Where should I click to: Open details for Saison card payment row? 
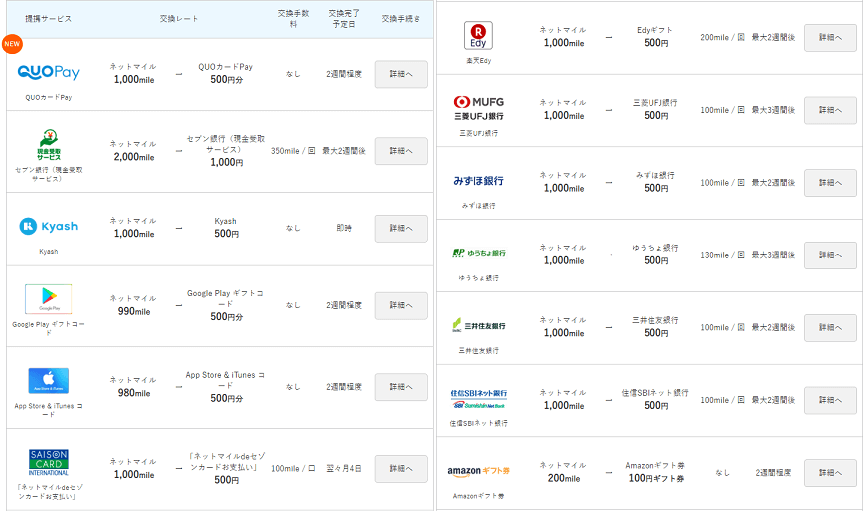[x=401, y=468]
